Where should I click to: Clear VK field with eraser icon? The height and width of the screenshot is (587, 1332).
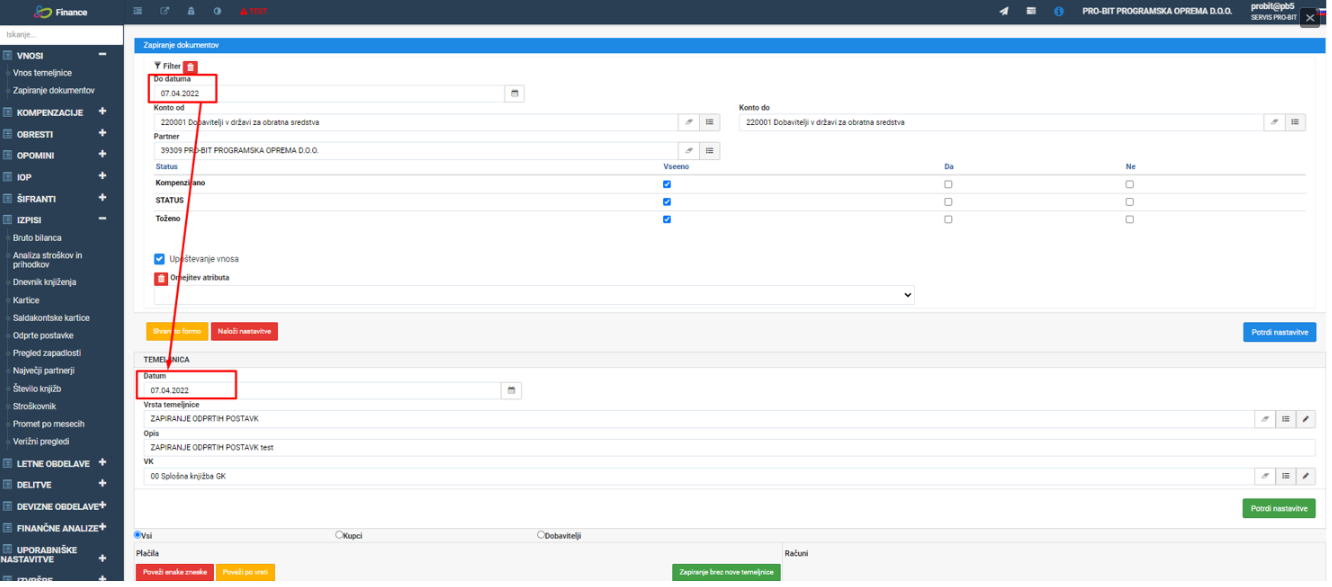[1264, 476]
